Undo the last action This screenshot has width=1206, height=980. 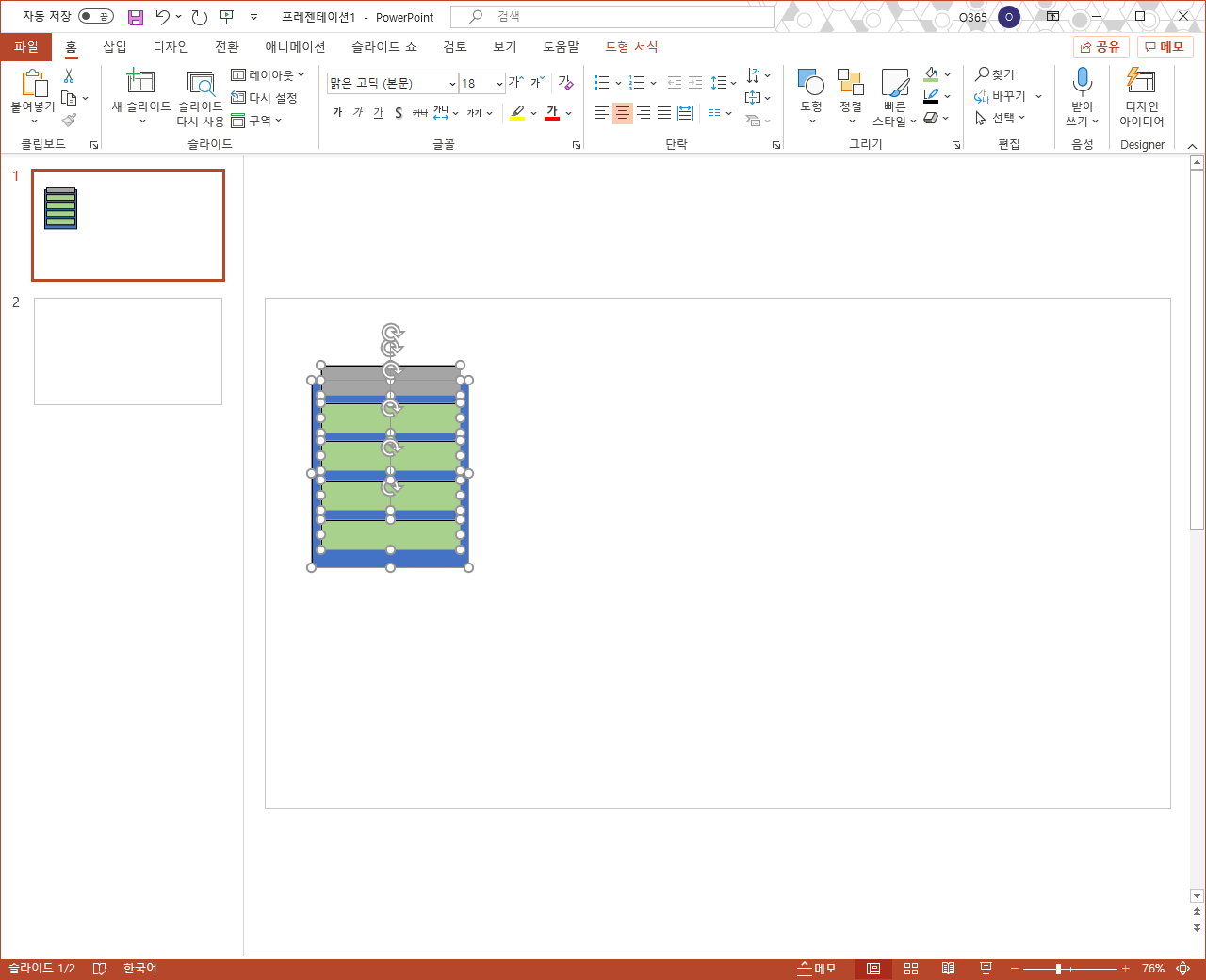[x=162, y=17]
